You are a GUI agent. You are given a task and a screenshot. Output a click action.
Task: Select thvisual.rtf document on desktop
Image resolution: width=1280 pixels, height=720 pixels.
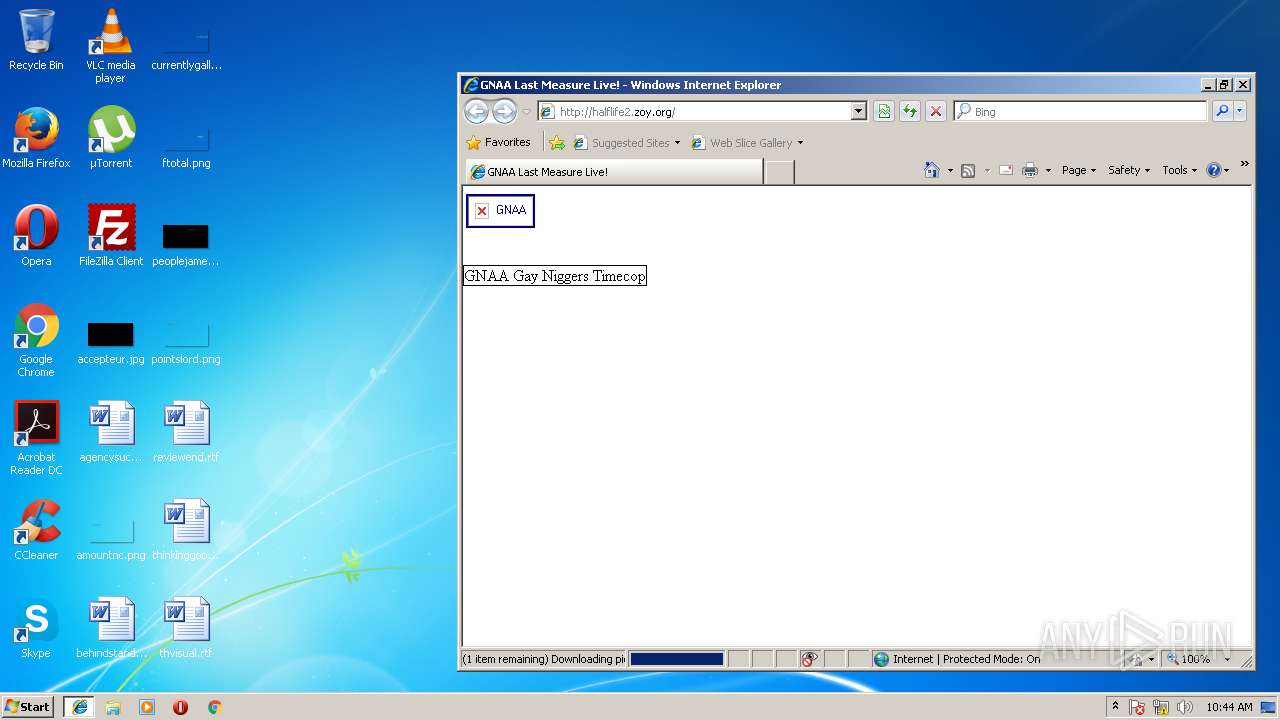(x=186, y=628)
